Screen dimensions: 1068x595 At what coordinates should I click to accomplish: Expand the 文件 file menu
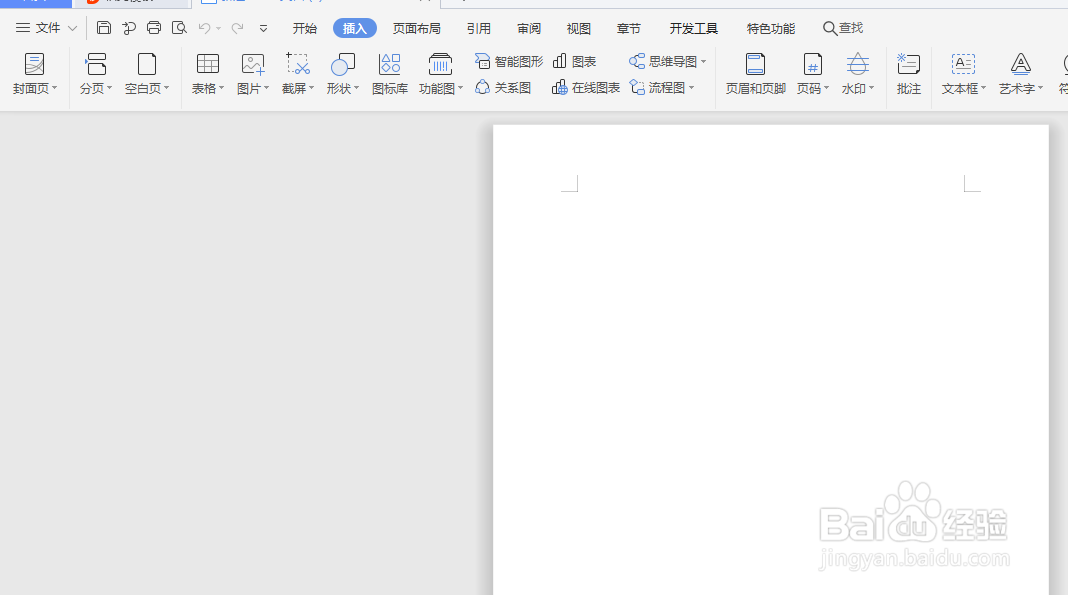pos(45,27)
